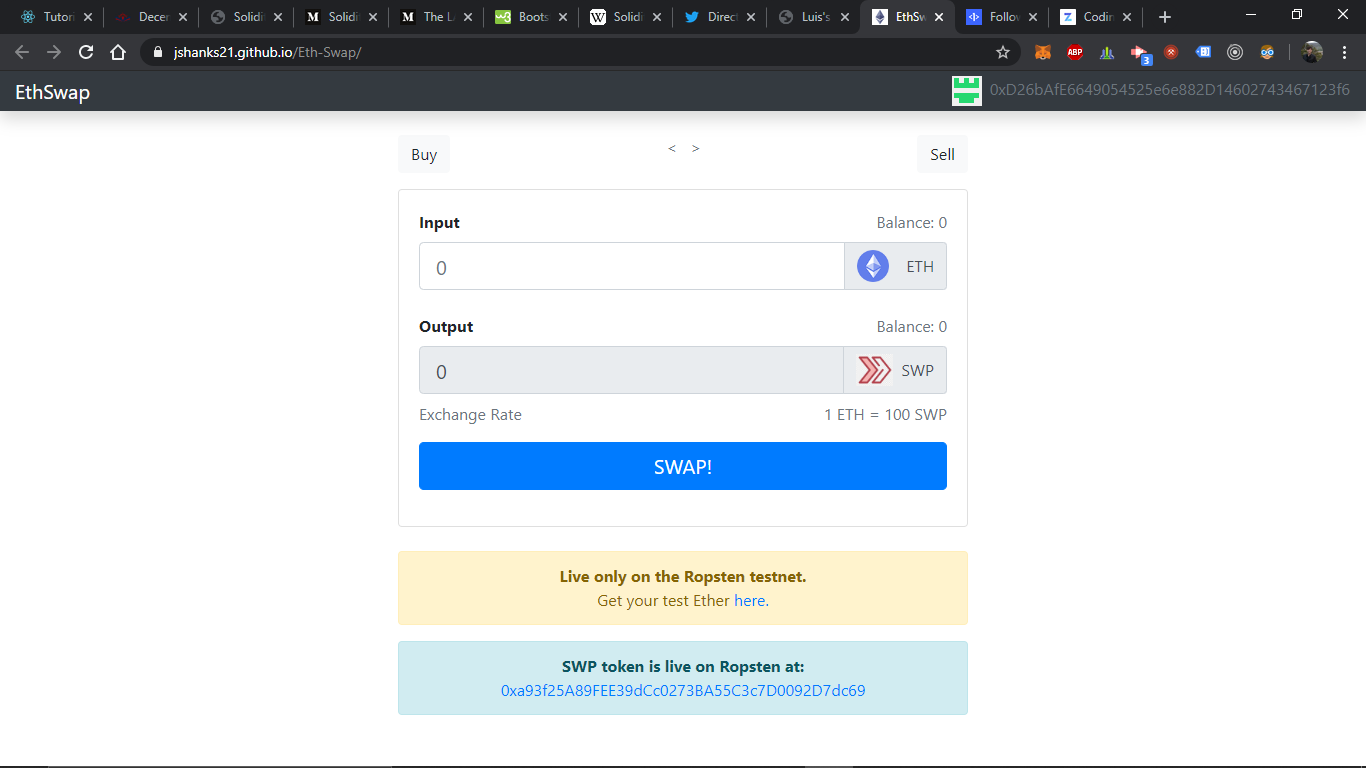The height and width of the screenshot is (768, 1366).
Task: Switch swap direction with the arrows
Action: [683, 147]
